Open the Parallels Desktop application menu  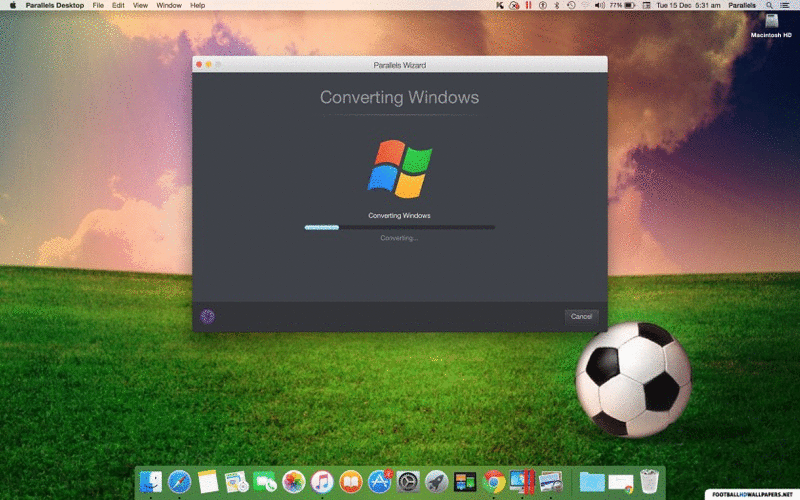(x=55, y=5)
